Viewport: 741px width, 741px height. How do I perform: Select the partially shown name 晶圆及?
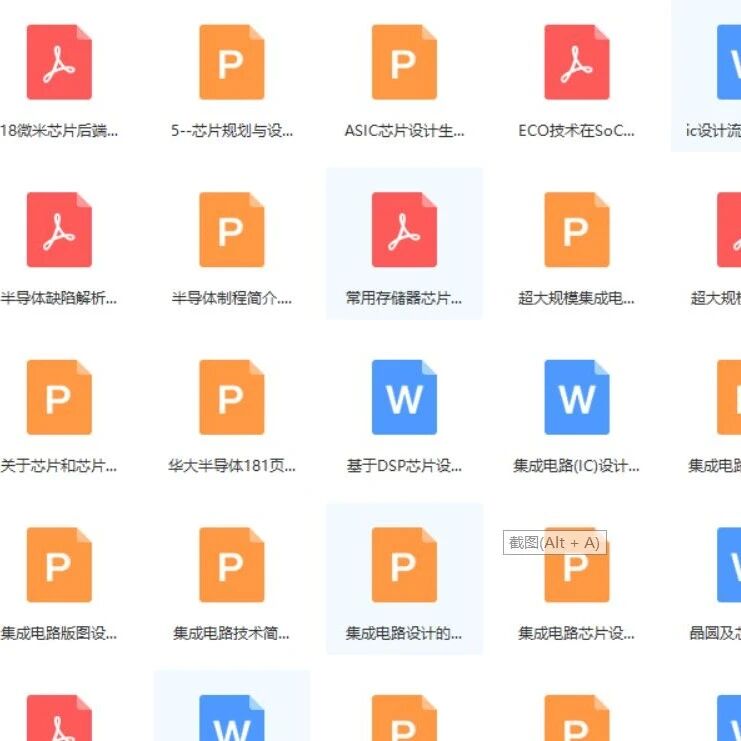pos(715,633)
